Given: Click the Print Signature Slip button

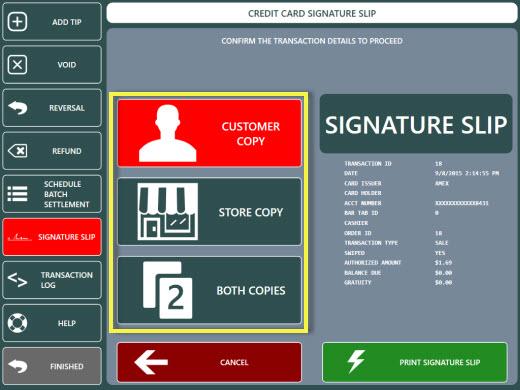Looking at the screenshot, I should (x=415, y=362).
